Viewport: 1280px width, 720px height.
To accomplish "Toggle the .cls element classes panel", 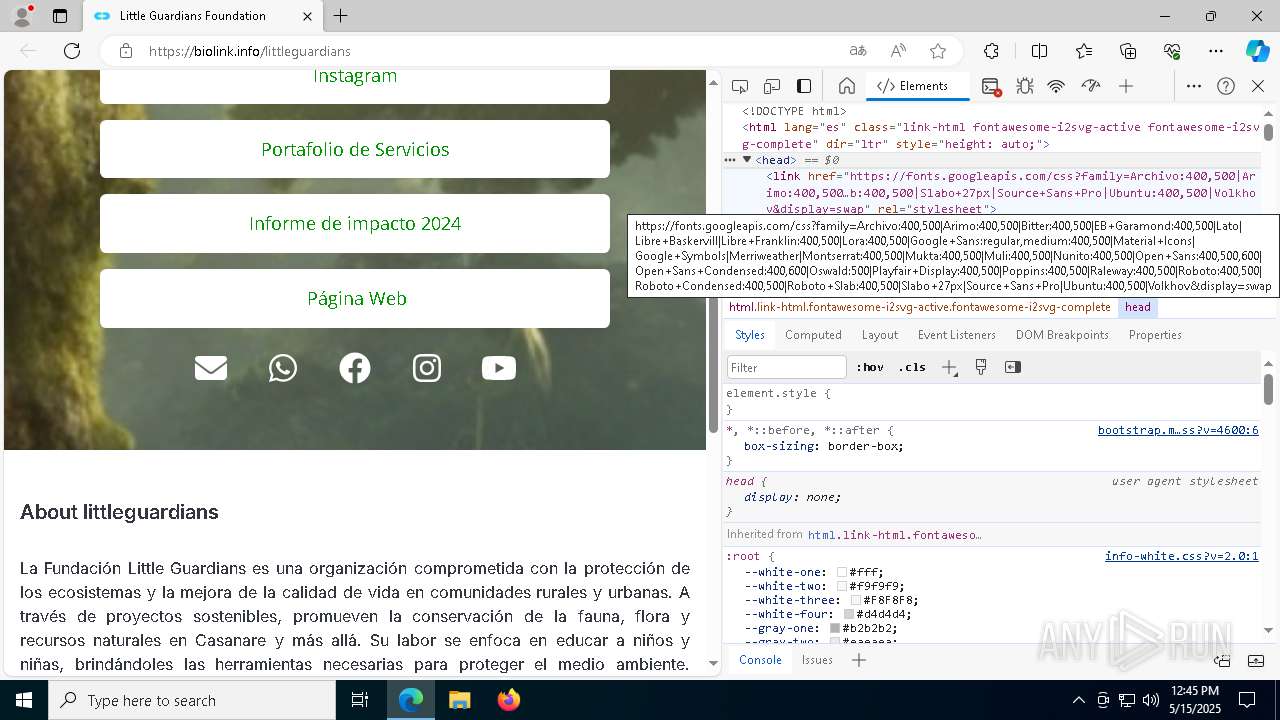I will 912,367.
